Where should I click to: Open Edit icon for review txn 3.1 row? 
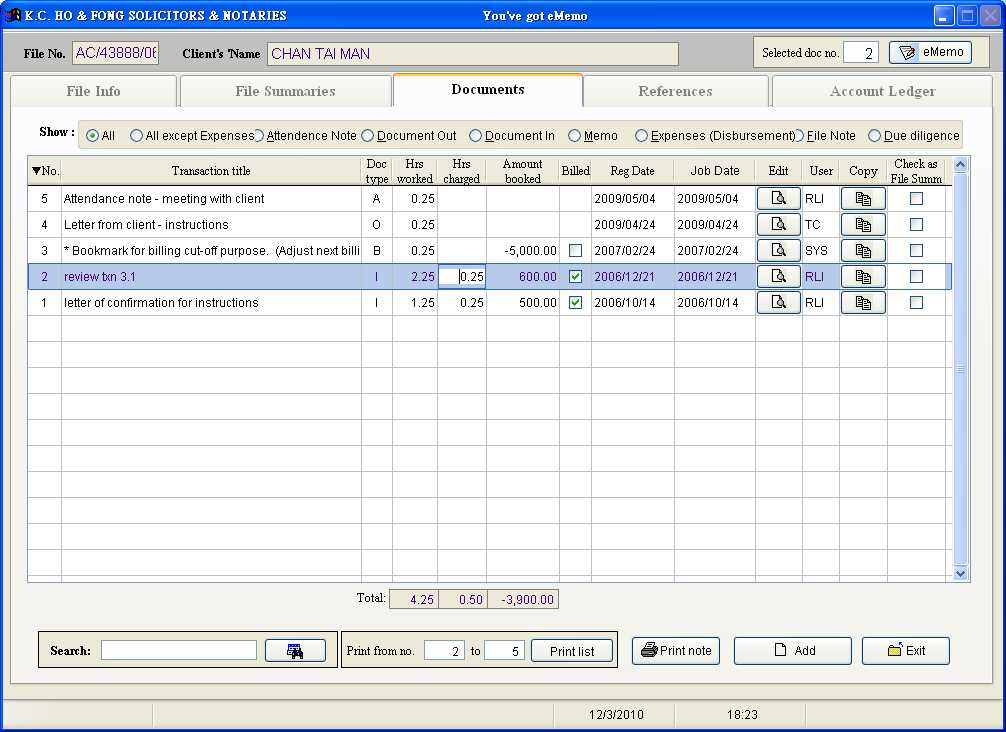coord(778,277)
